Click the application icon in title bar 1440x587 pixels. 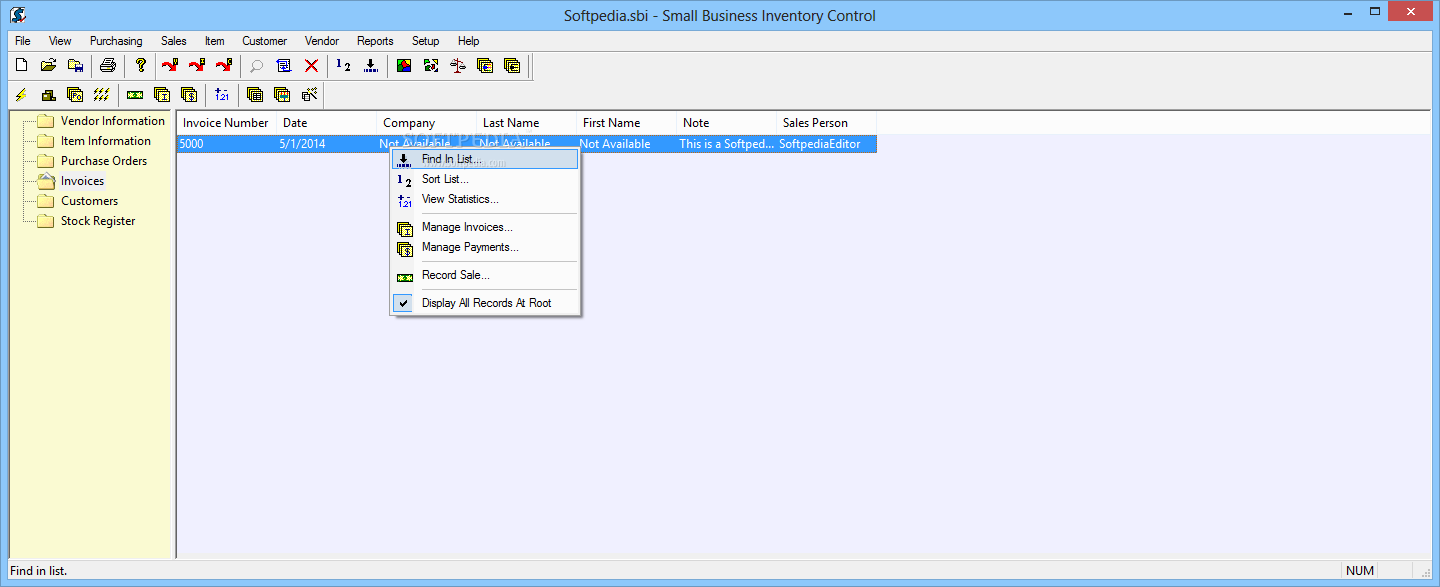click(x=17, y=15)
